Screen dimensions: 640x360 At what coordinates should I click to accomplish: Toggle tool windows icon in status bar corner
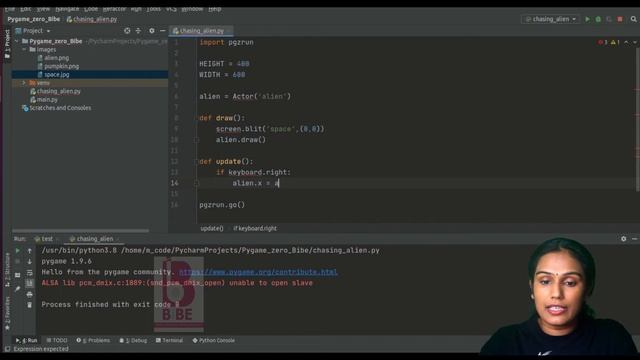pos(7,349)
